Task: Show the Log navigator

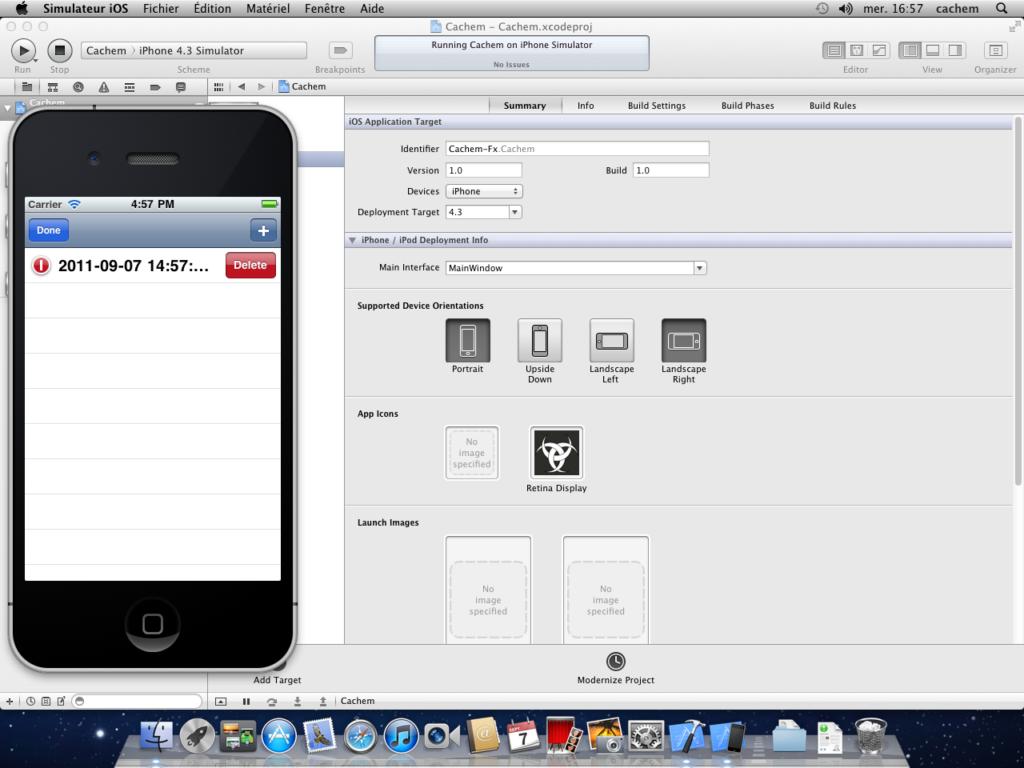Action: (x=181, y=87)
